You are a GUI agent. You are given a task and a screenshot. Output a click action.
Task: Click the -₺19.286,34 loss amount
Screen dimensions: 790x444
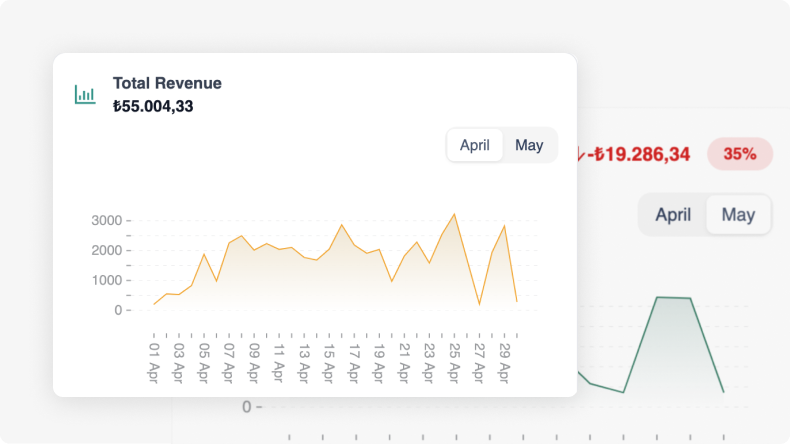(x=640, y=154)
